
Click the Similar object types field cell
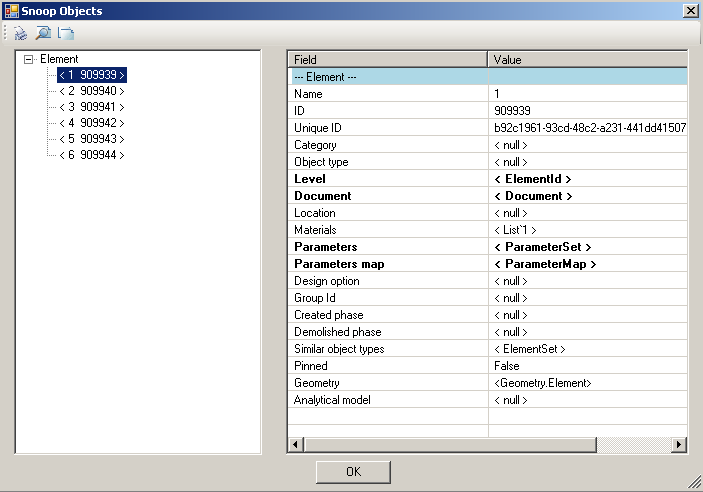pos(388,349)
